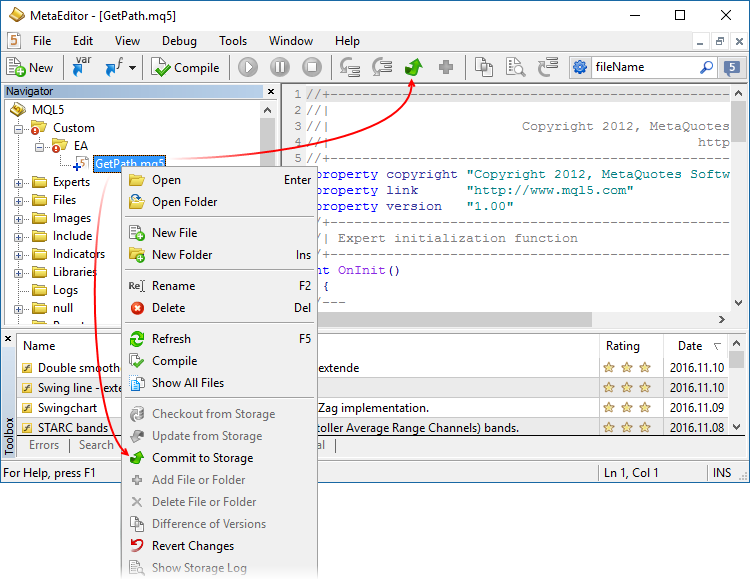
Task: Switch to the Errors tab in Toolbox
Action: tap(44, 445)
